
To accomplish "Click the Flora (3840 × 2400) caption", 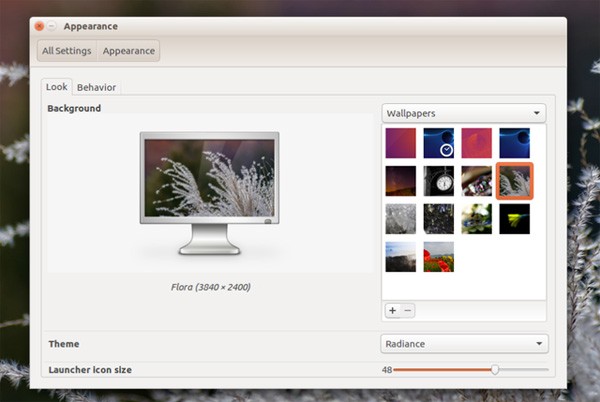I will (x=211, y=287).
